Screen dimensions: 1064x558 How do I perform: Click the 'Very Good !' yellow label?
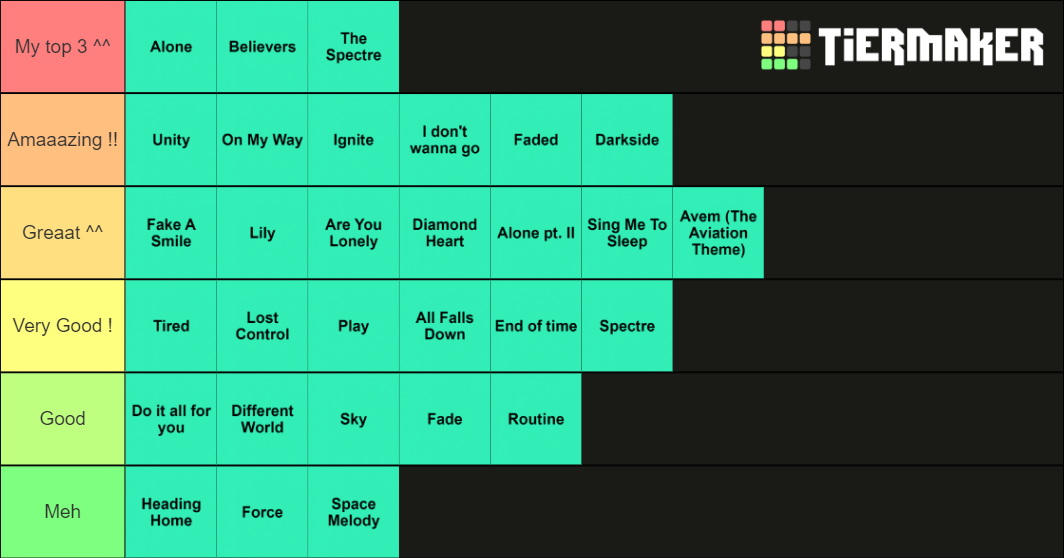tap(62, 326)
